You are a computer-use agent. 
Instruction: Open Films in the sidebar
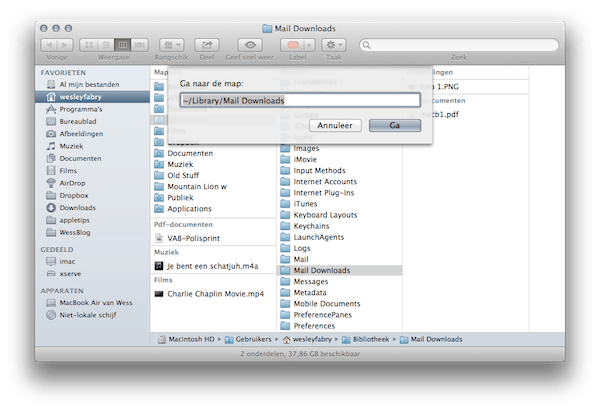pyautogui.click(x=92, y=170)
